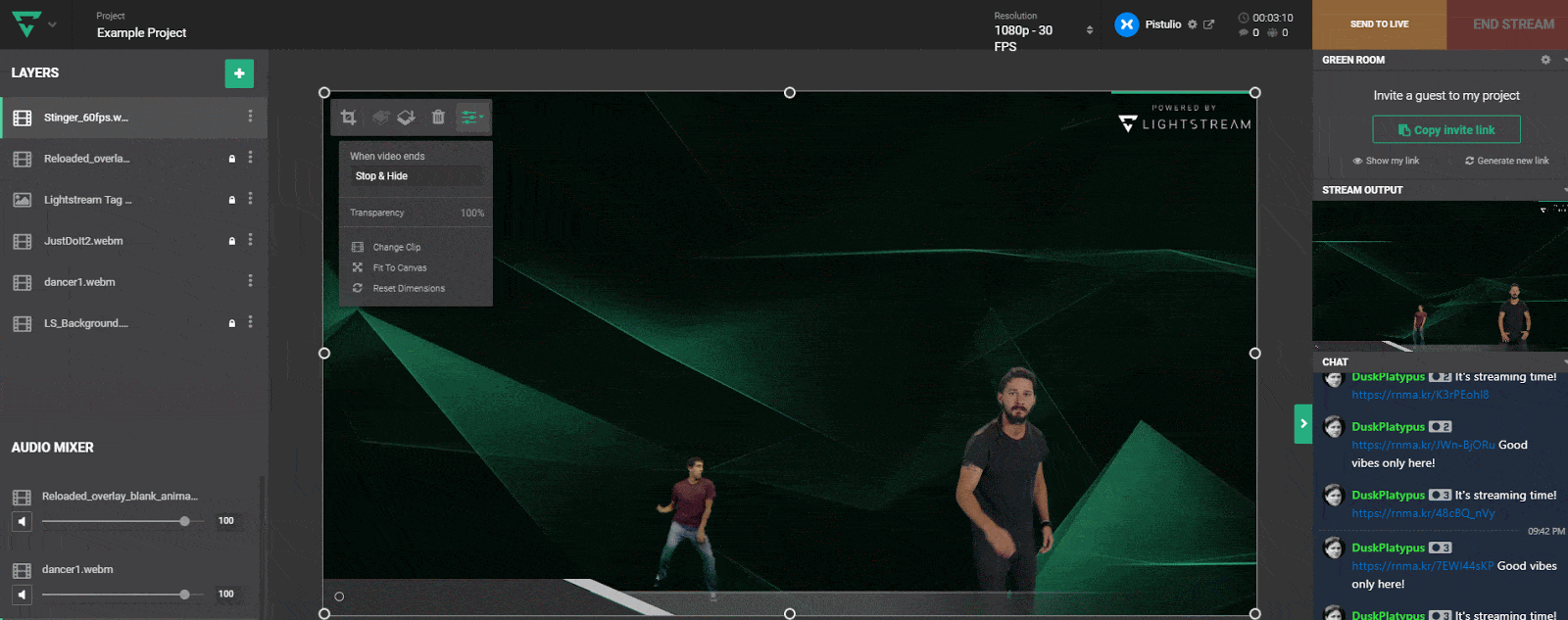Open chat link rnma.kr/JWn-BjORu

[x=1423, y=445]
